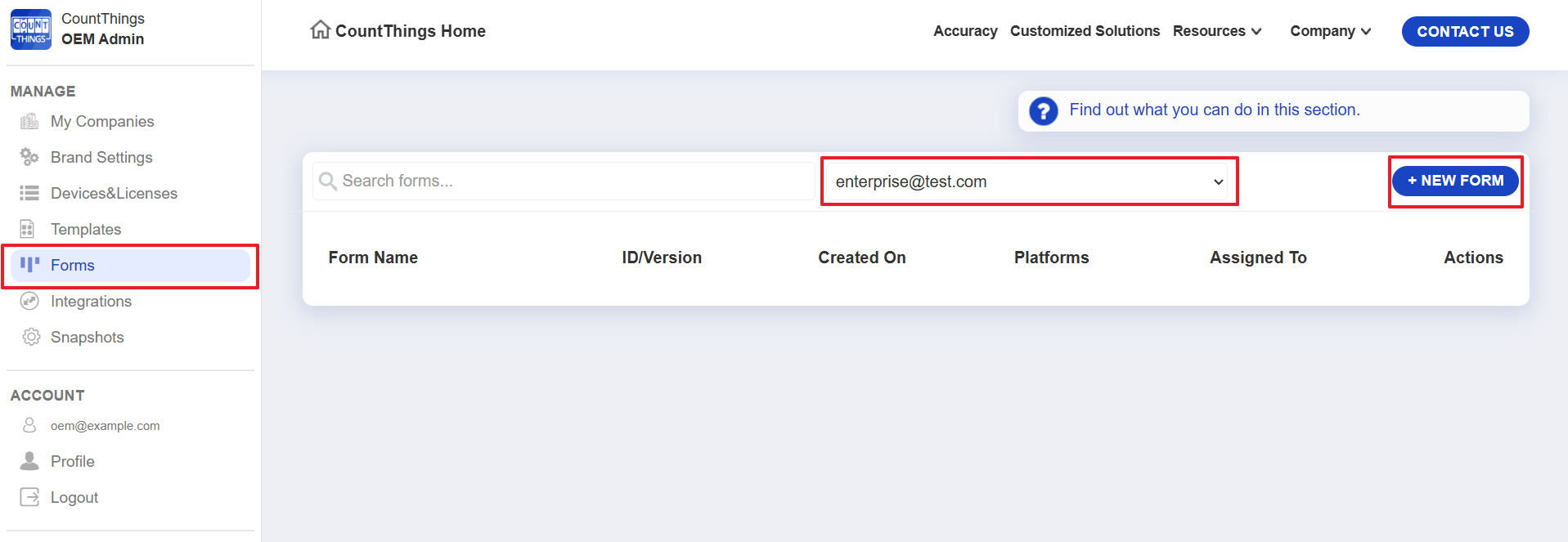The height and width of the screenshot is (542, 1568).
Task: Click the Integrations sidebar icon
Action: click(29, 301)
